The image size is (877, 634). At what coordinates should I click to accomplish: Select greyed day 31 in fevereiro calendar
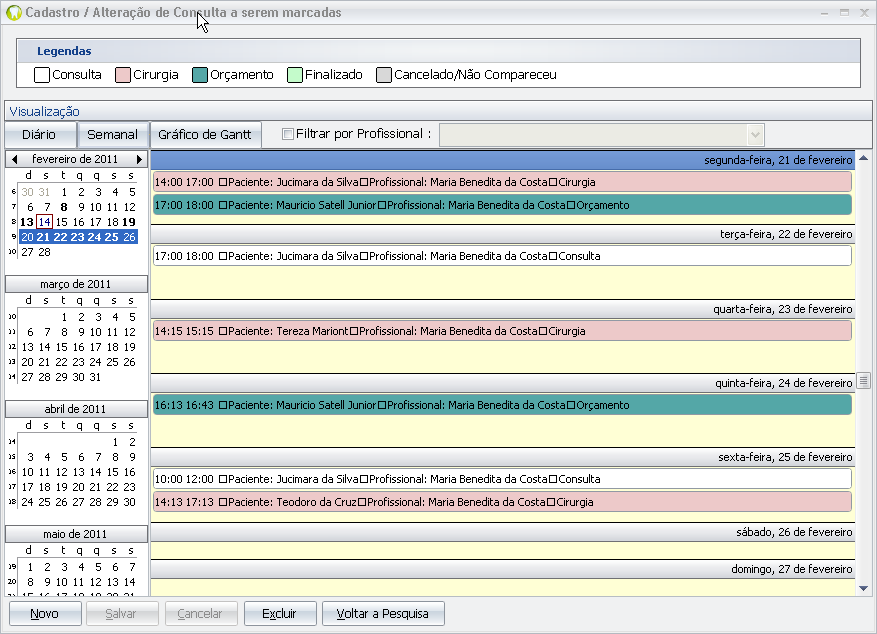45,192
